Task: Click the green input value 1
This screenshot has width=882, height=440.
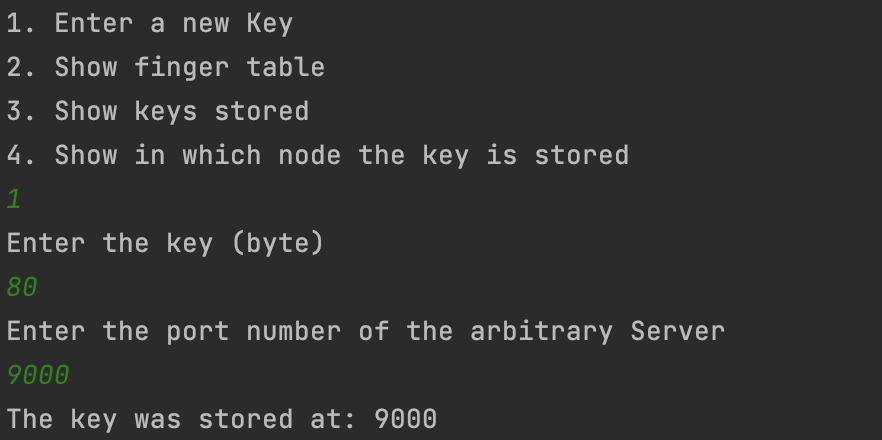Action: click(x=14, y=200)
